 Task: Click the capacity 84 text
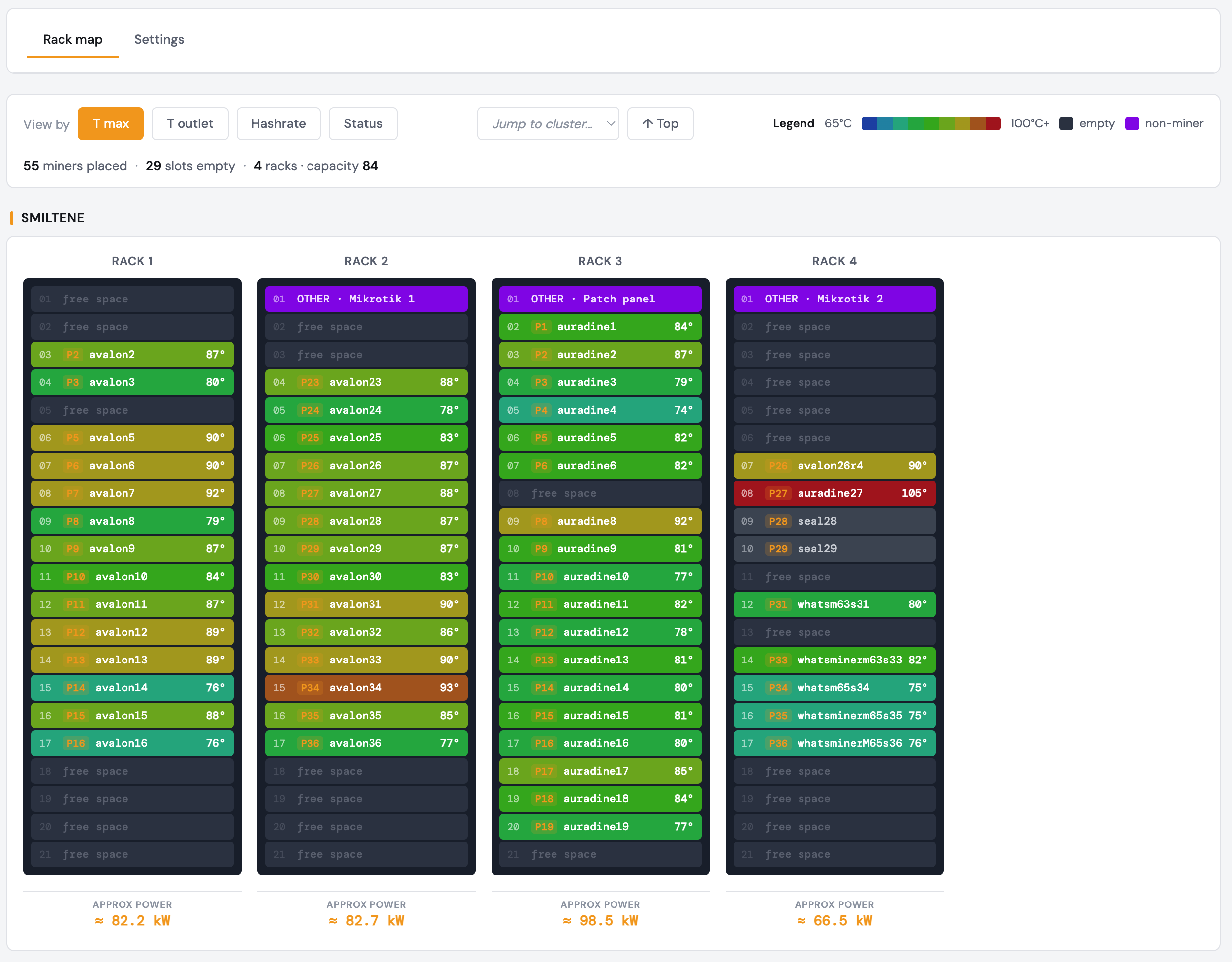[342, 166]
